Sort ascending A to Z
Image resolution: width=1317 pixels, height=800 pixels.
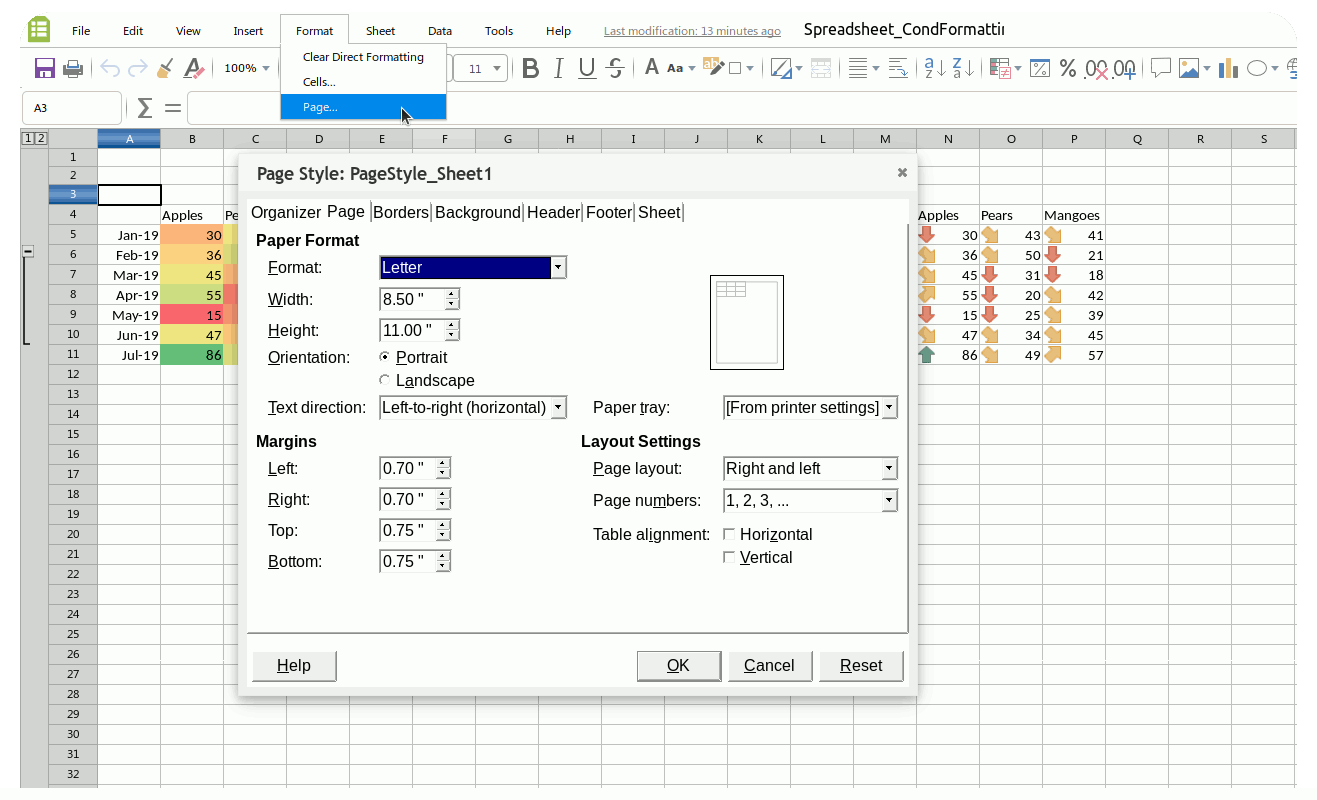(x=935, y=68)
